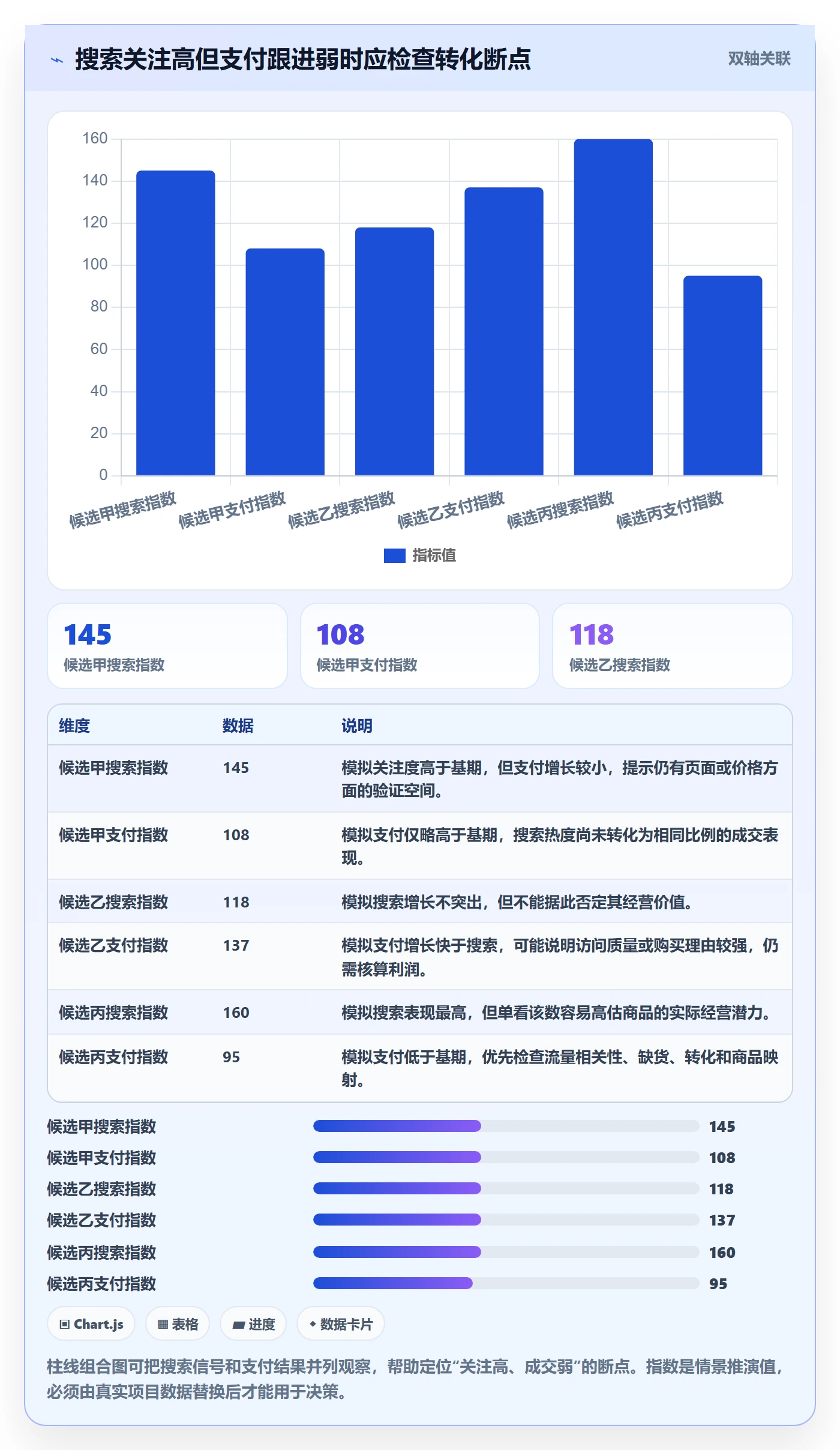840x1450 pixels.
Task: Click the 候选乙支付指数 bar in chart
Action: [504, 331]
